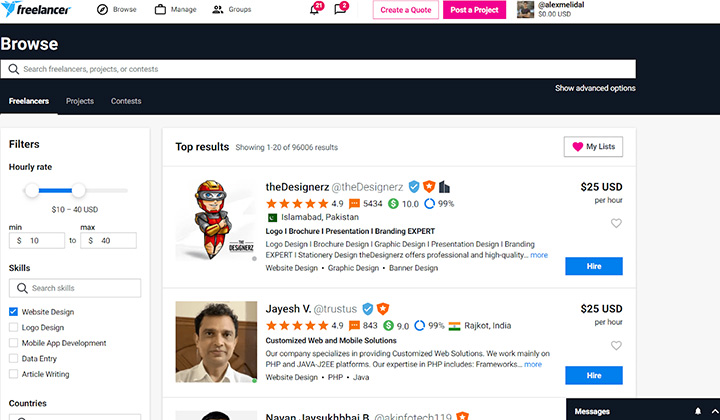Click the minimum hourly rate slider handle
This screenshot has width=720, height=420.
[32, 190]
